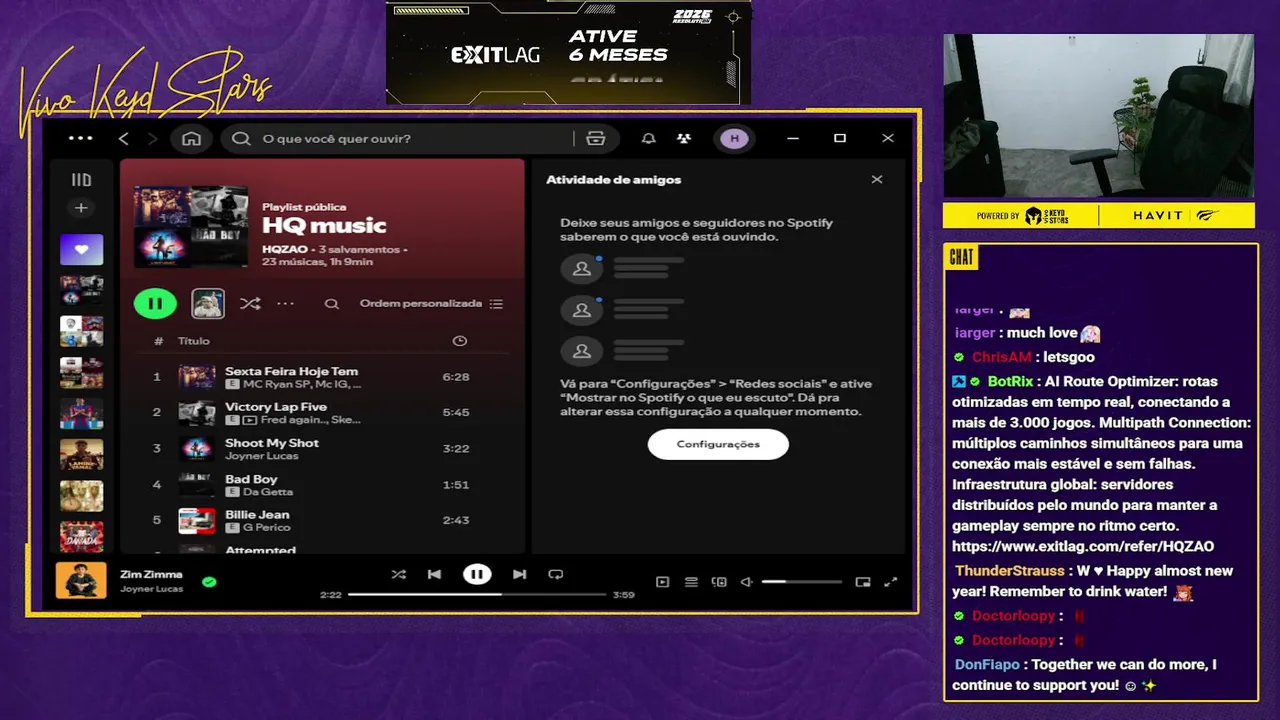Go forward with the right arrow
The image size is (1280, 720).
tap(153, 138)
